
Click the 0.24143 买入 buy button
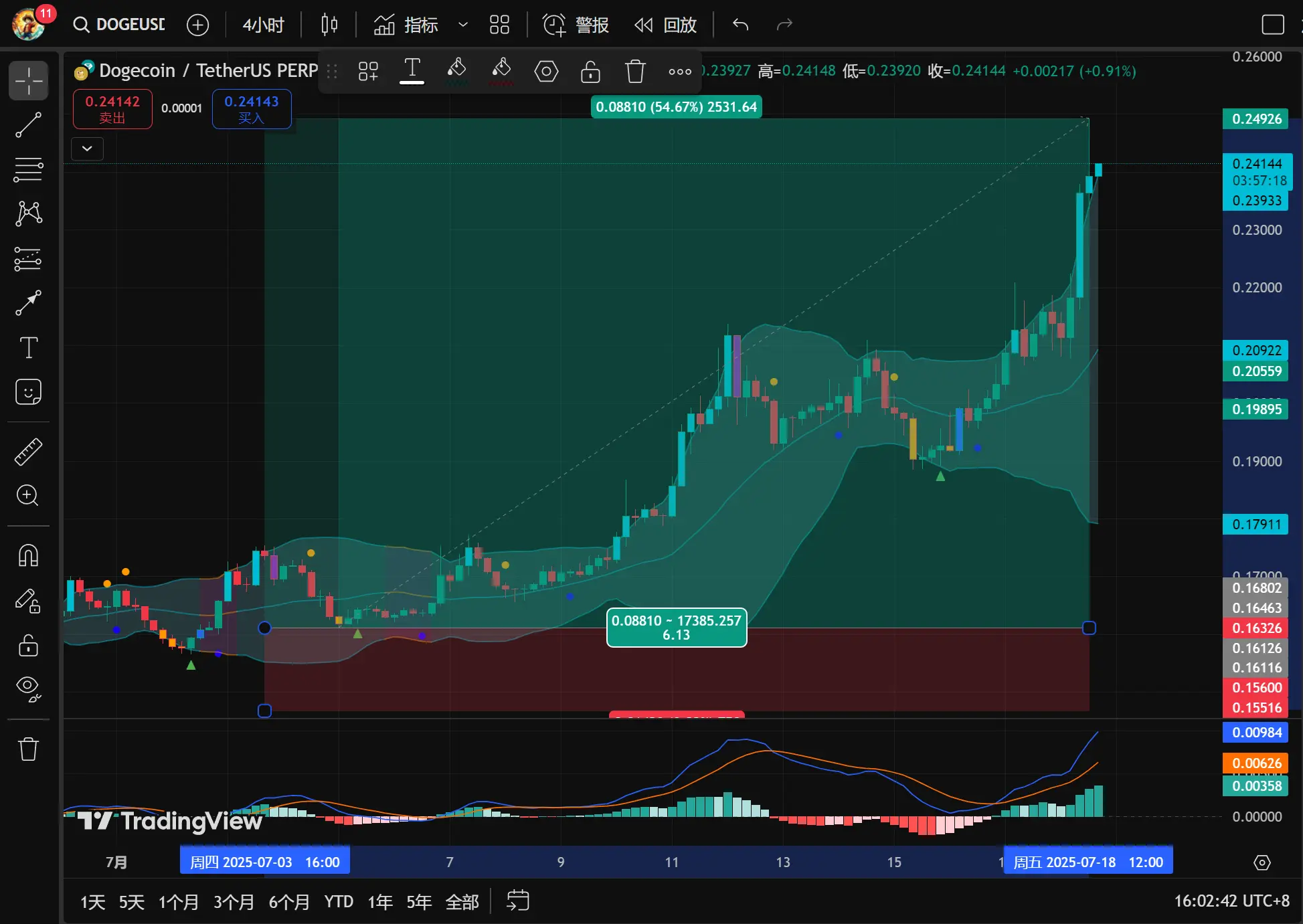tap(252, 109)
